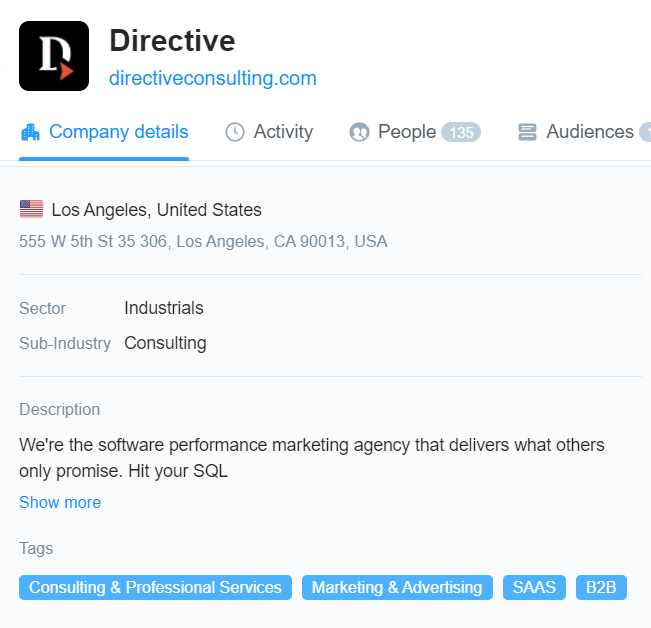Click the B2B tag
651x628 pixels.
coord(601,588)
